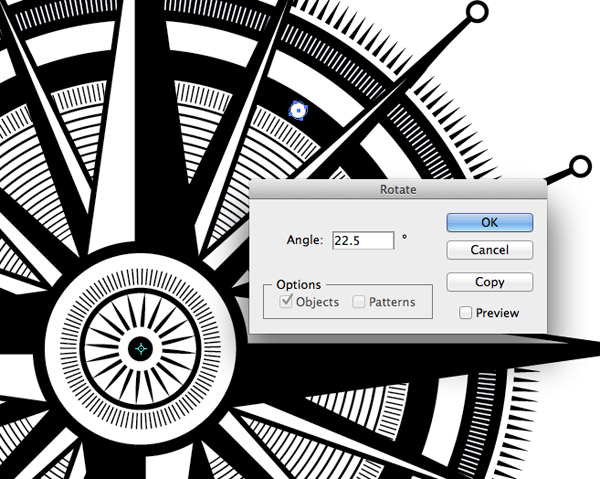Confirm rotation with the OK button
Viewport: 600px width, 479px height.
click(x=489, y=222)
